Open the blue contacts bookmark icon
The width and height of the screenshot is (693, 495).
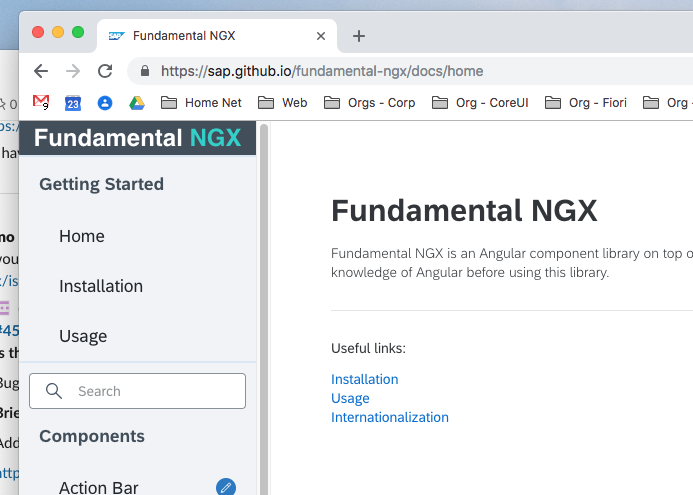click(x=105, y=103)
